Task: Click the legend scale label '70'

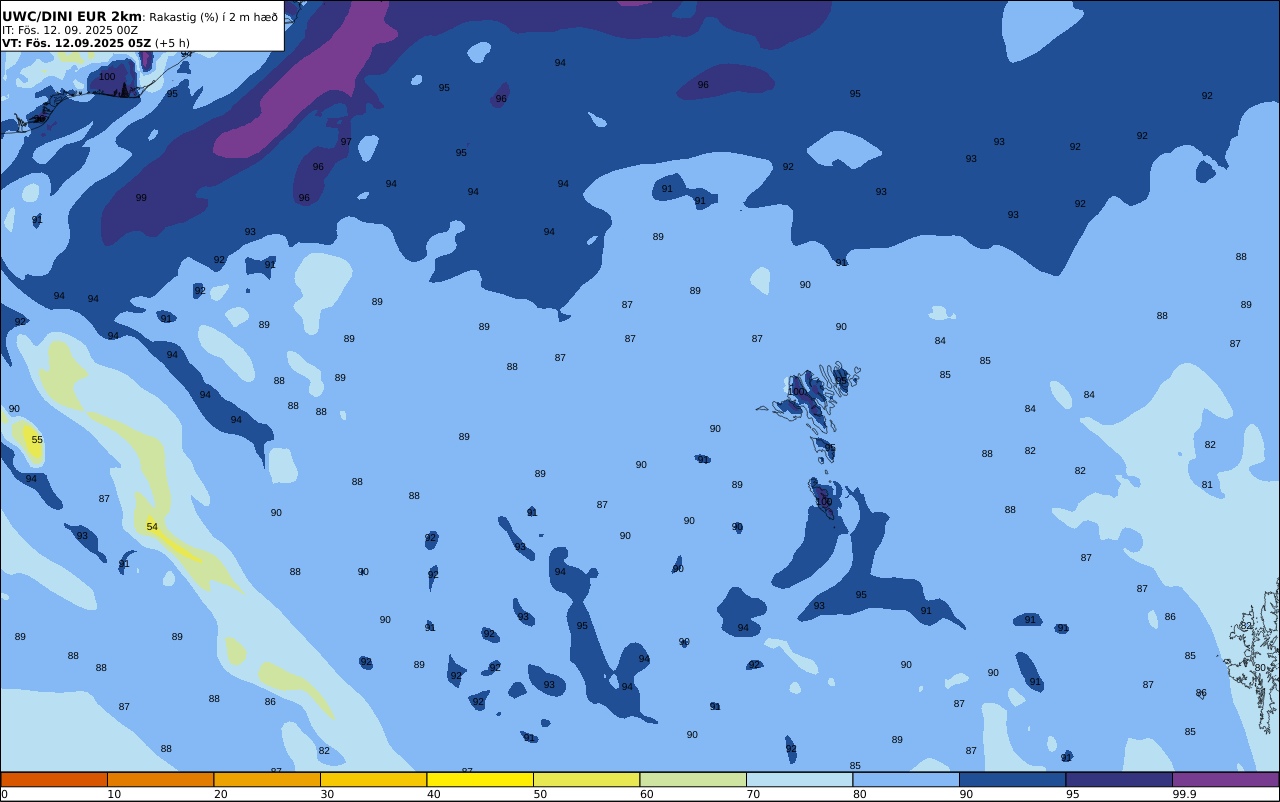Action: point(753,794)
